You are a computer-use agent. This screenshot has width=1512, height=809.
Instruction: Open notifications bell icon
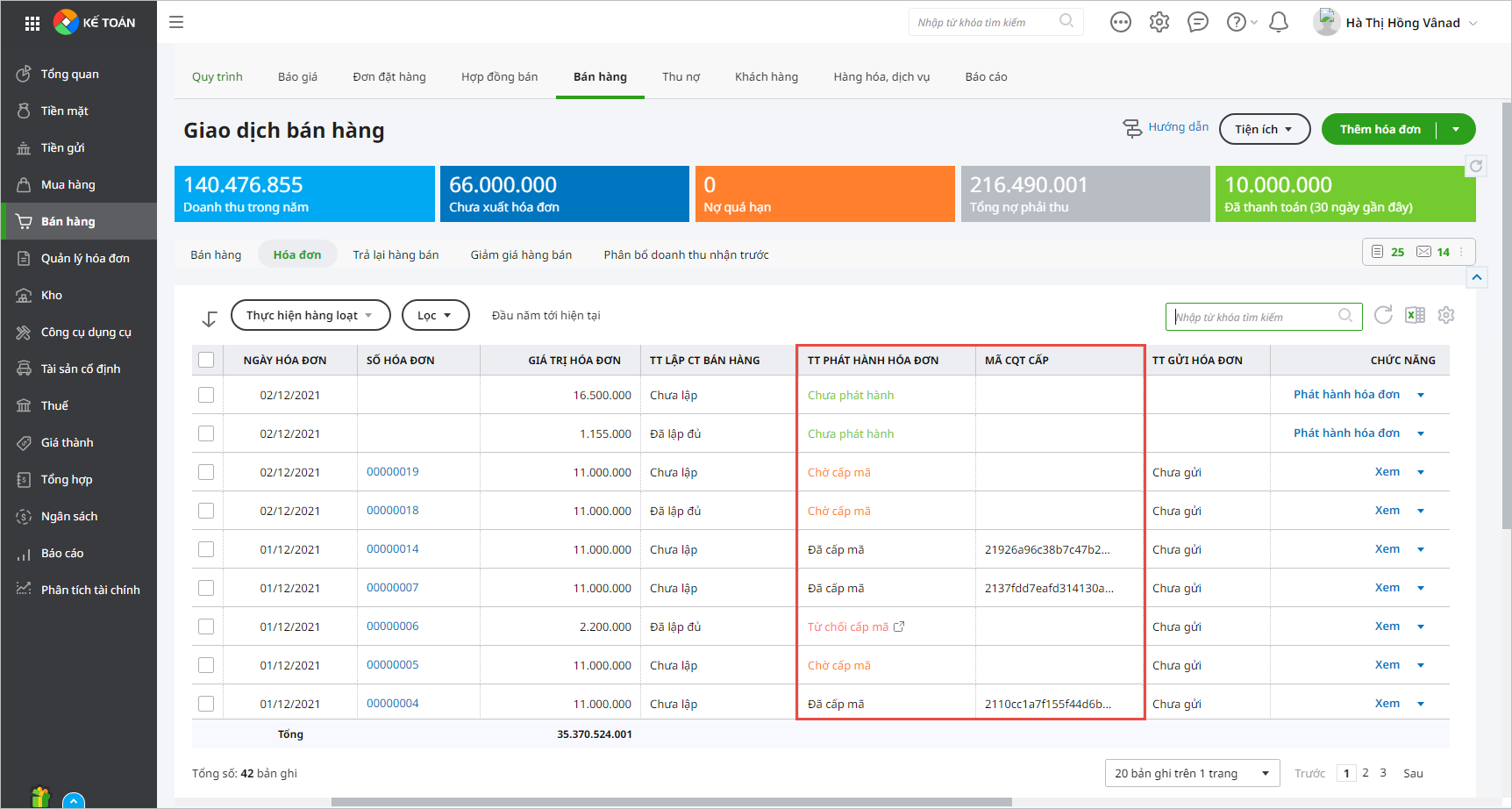(1279, 22)
